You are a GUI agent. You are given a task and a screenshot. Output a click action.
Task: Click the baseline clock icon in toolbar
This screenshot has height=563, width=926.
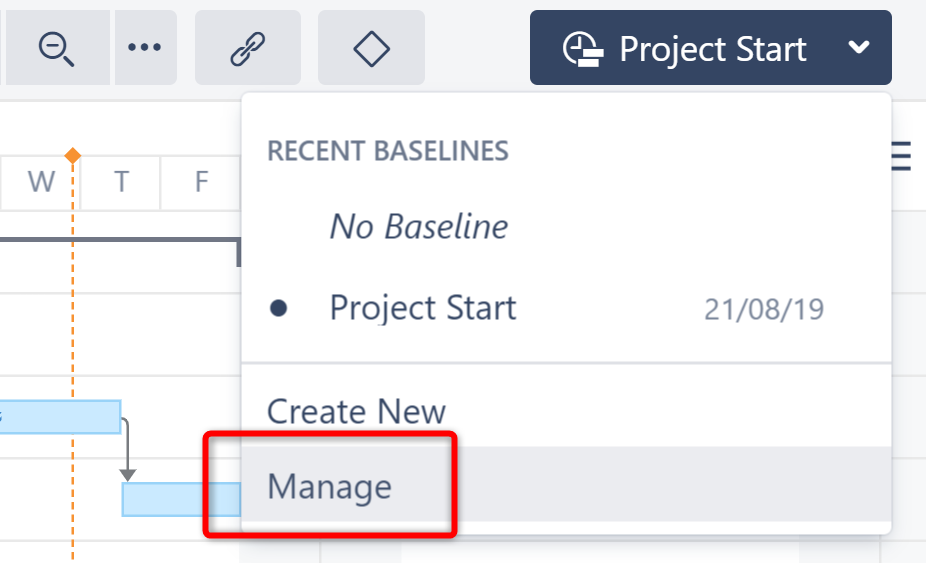pos(582,49)
